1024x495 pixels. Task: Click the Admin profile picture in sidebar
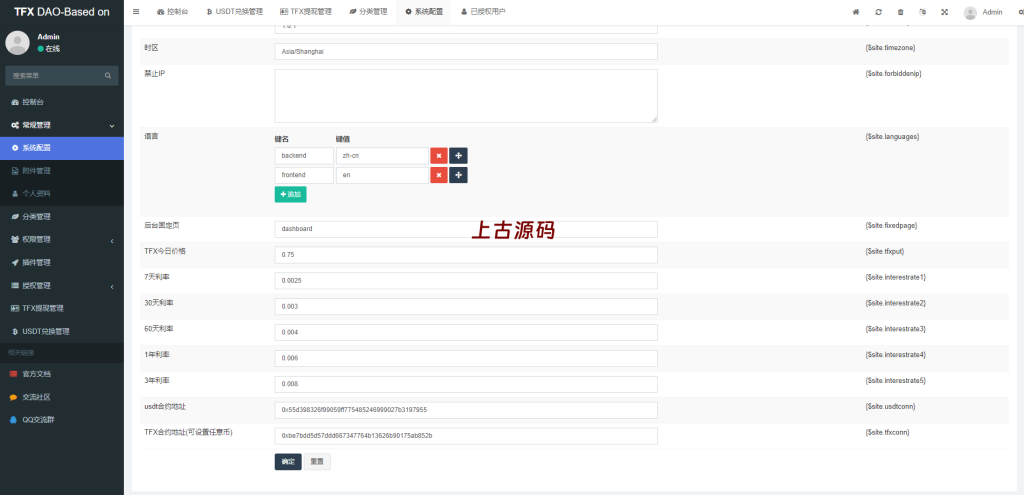pos(18,42)
